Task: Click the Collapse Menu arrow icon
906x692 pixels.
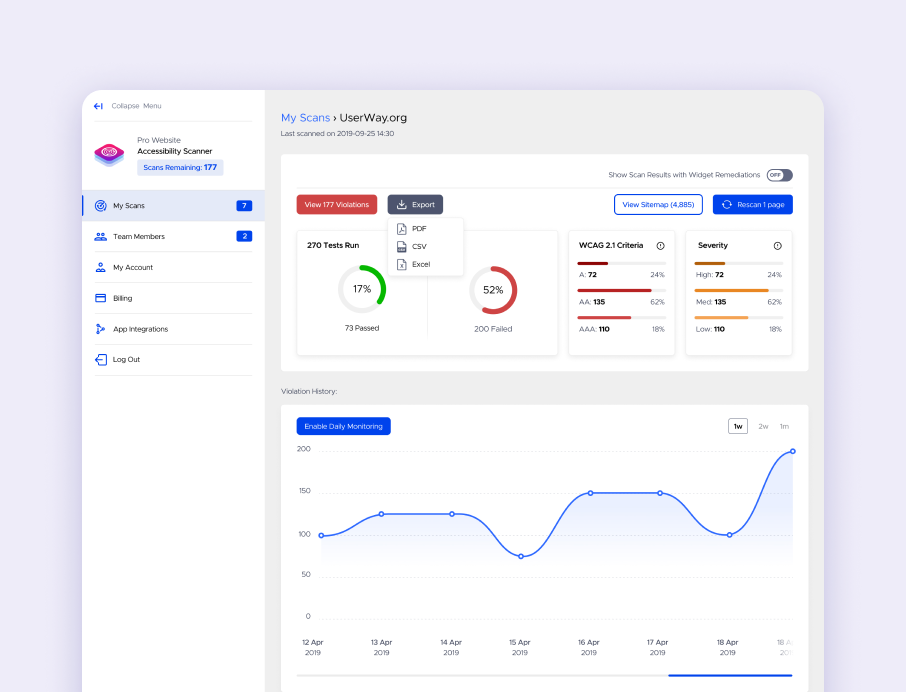Action: coord(97,105)
